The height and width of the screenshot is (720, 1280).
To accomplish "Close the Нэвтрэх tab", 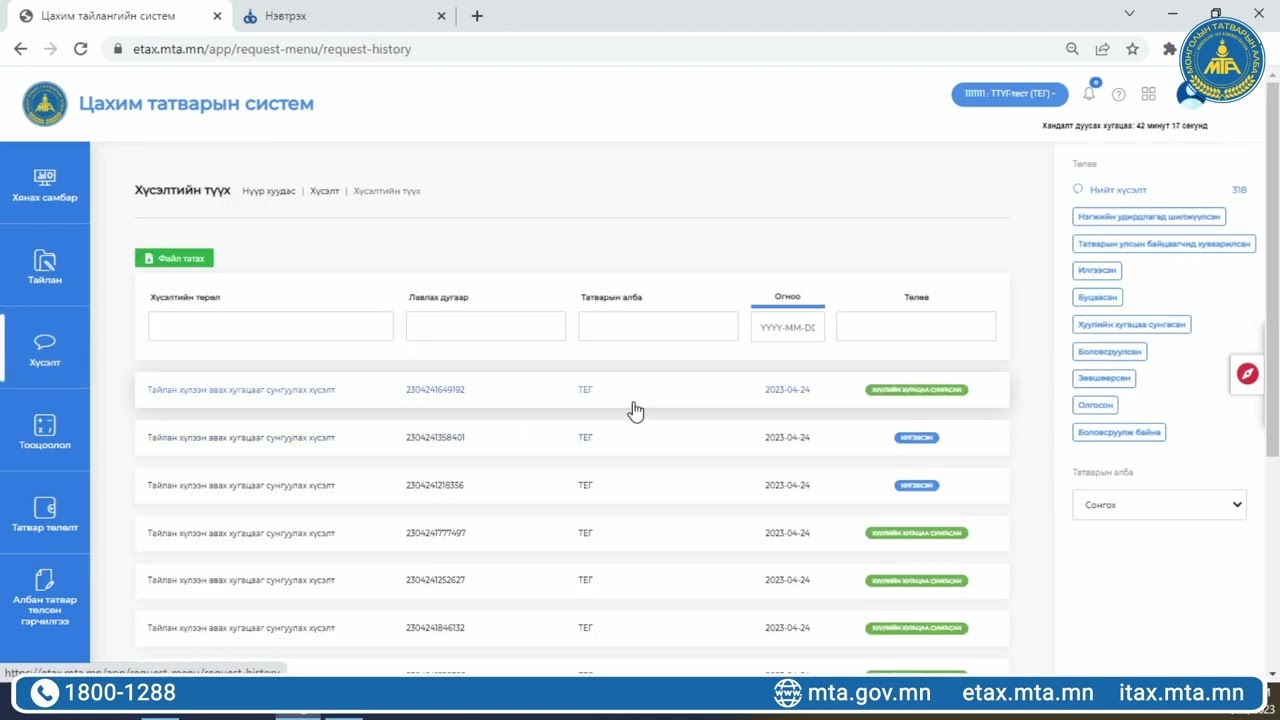I will click(441, 16).
